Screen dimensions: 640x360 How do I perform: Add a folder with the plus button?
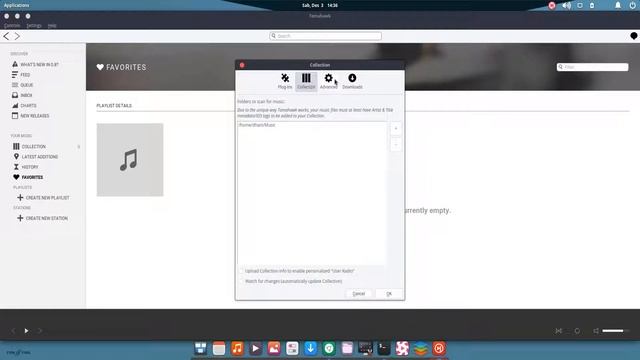[x=396, y=129]
